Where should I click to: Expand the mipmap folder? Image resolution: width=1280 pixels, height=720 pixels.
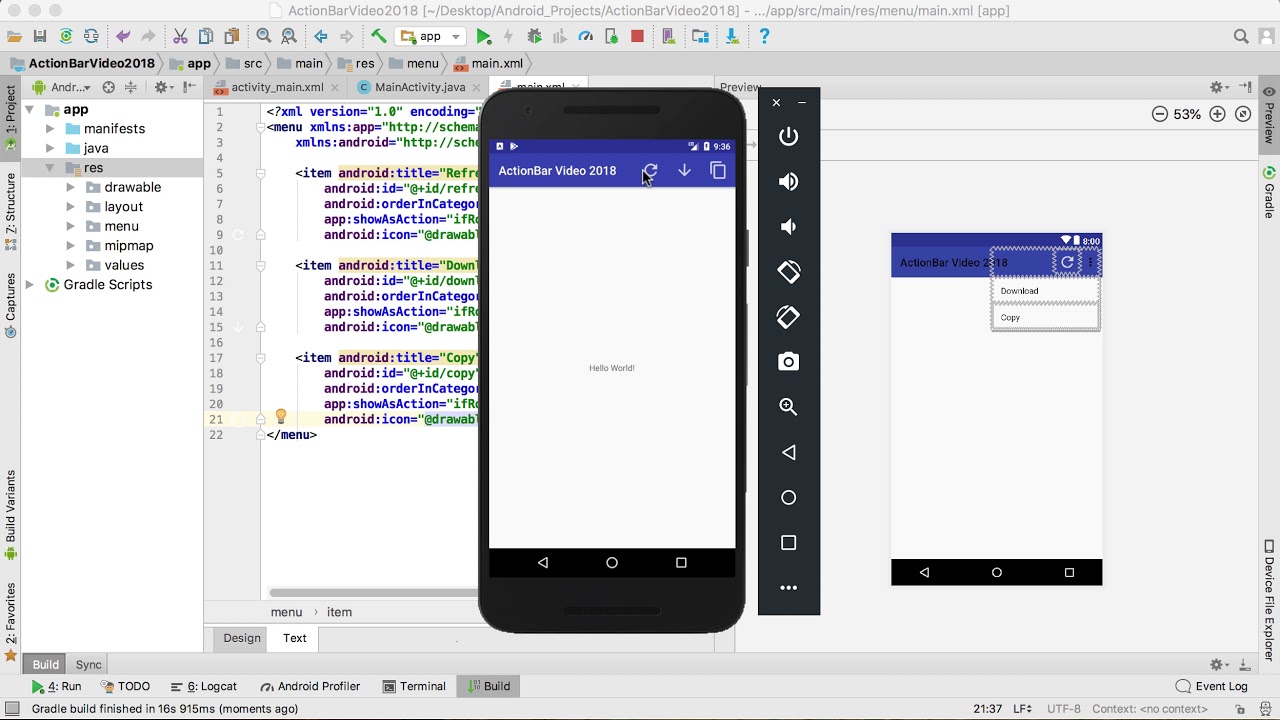70,246
